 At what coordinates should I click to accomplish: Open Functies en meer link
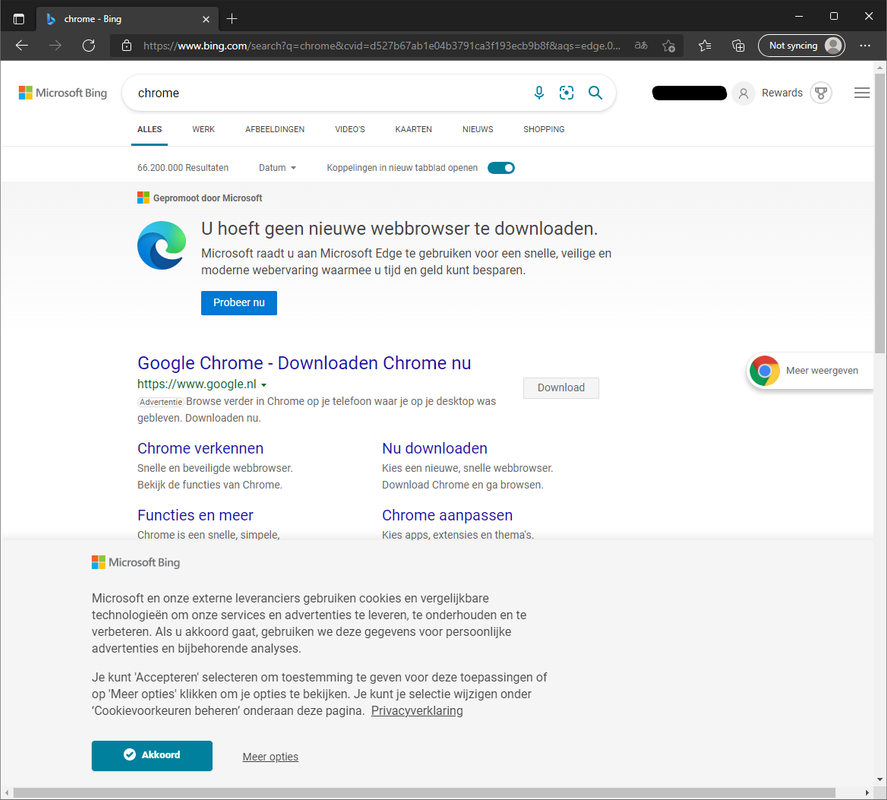[195, 515]
